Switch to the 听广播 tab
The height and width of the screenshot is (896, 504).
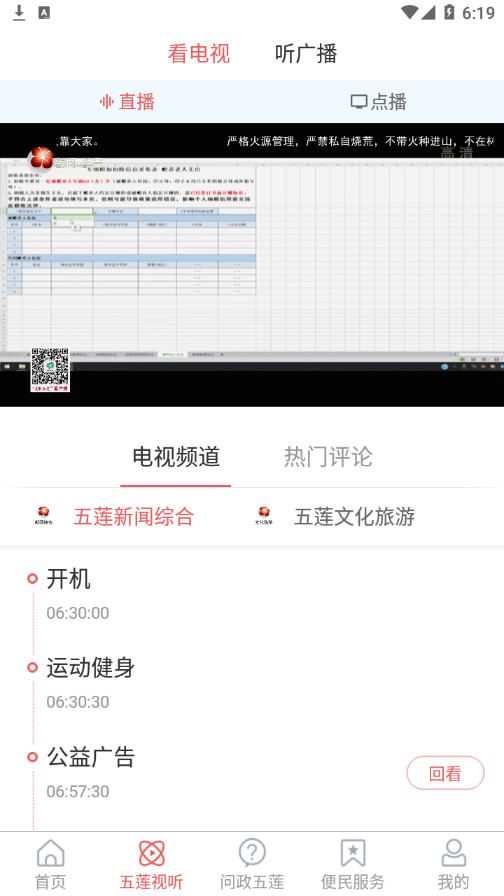[306, 54]
